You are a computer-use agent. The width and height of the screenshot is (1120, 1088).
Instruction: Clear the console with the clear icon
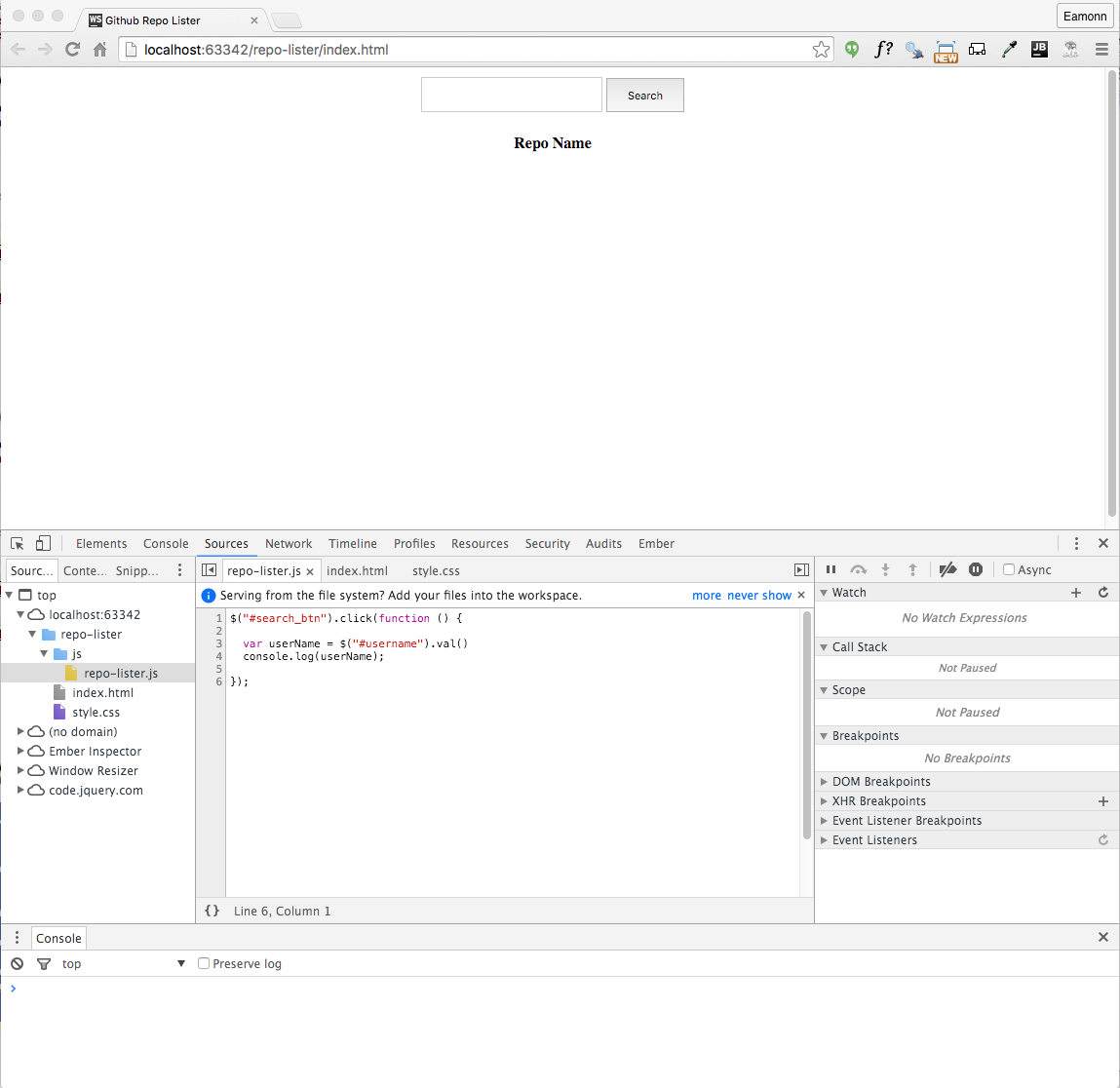[x=18, y=964]
